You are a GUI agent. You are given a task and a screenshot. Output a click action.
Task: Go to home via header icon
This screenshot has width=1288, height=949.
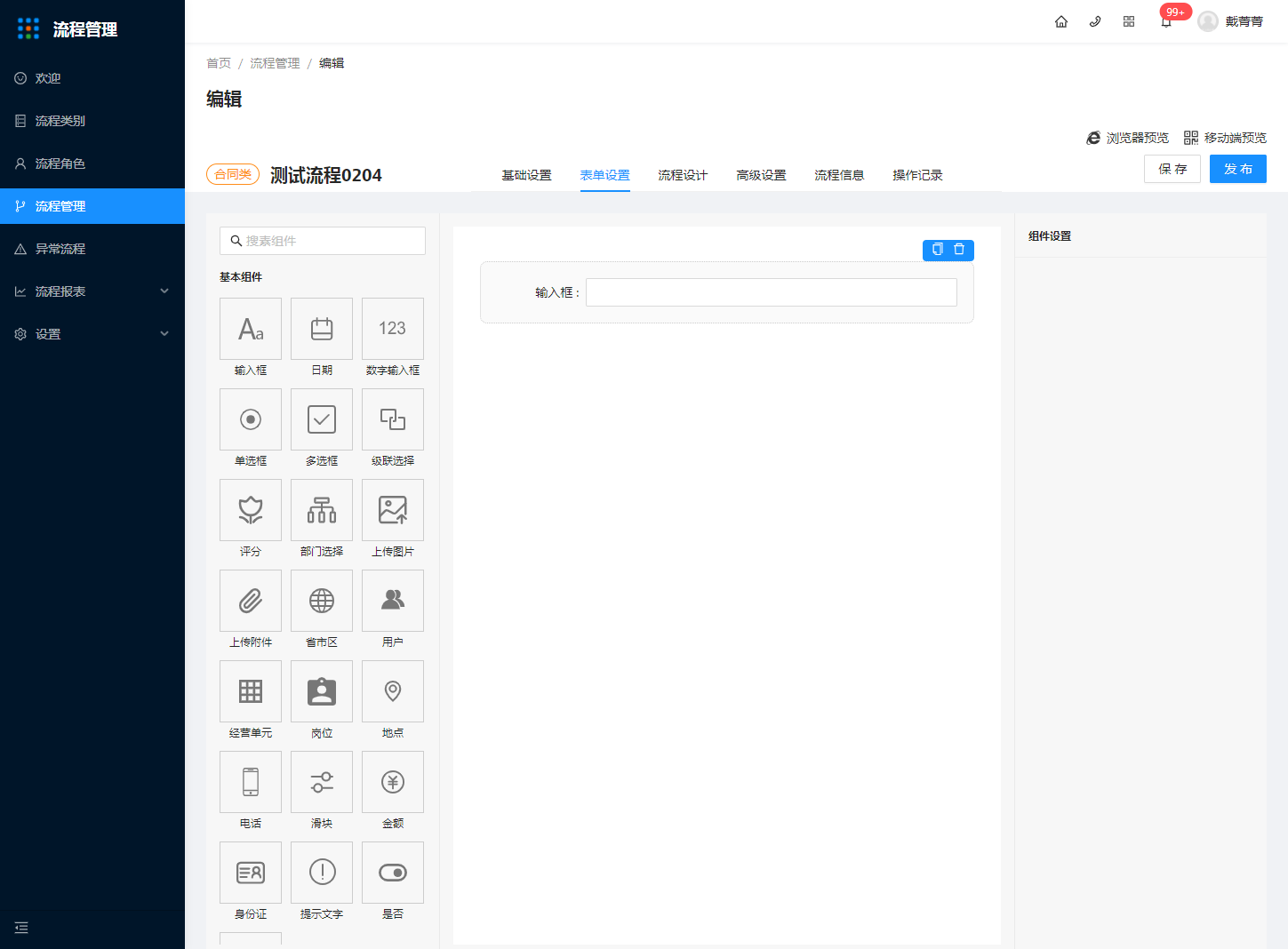[x=1061, y=21]
